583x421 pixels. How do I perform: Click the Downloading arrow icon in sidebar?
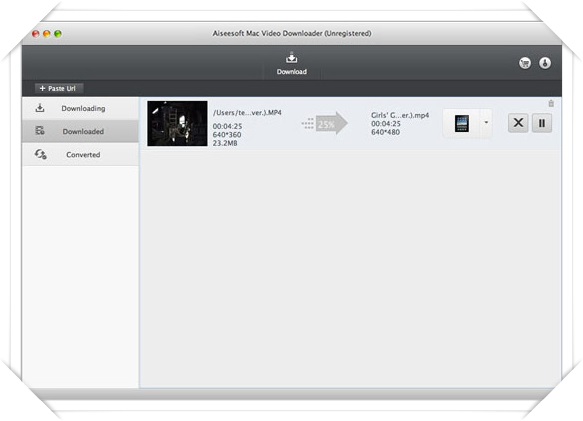[40, 108]
